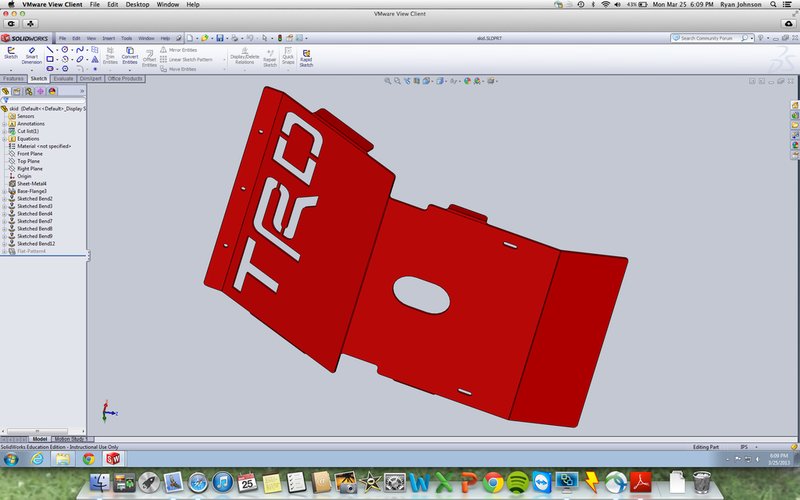
Task: Choose the Circle sketch tool
Action: pos(65,49)
